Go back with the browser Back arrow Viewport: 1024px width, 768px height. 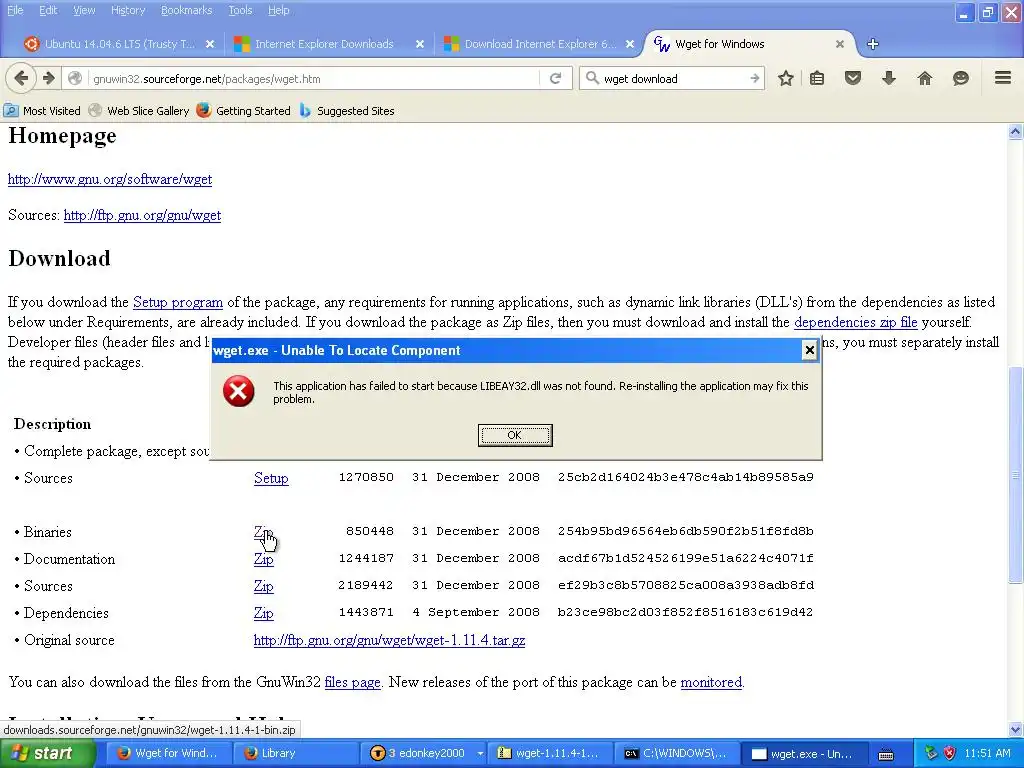pyautogui.click(x=20, y=78)
